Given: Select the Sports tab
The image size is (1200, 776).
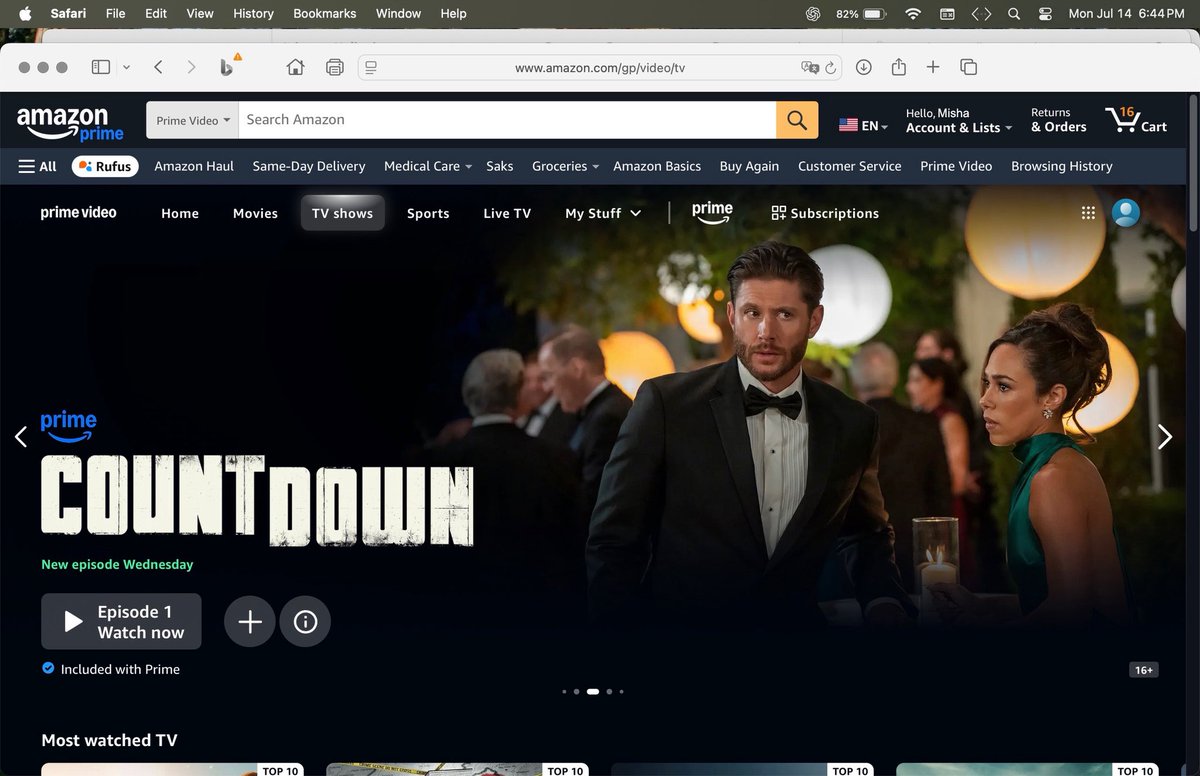Looking at the screenshot, I should click(x=428, y=213).
